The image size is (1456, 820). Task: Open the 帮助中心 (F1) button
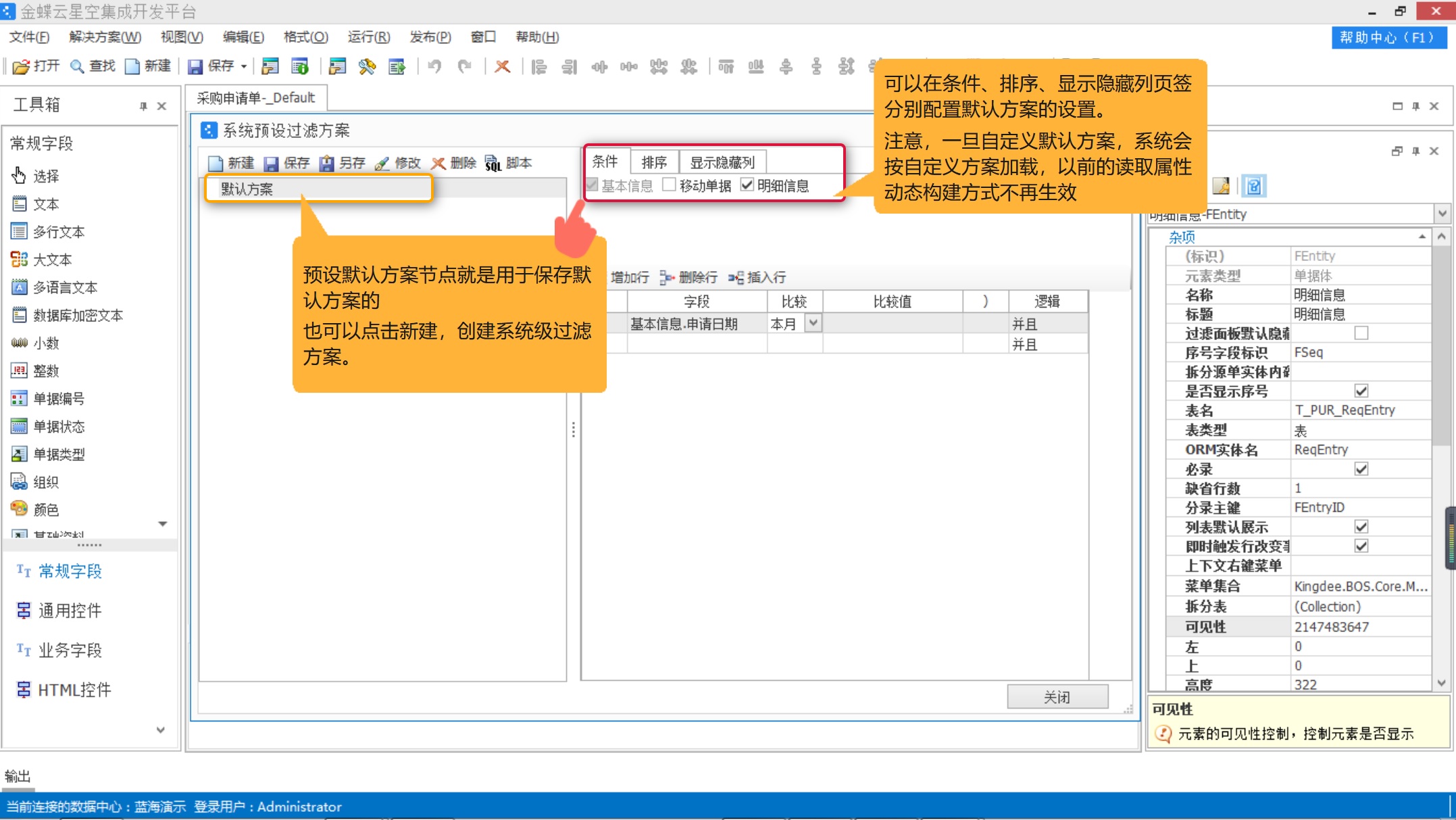click(x=1388, y=38)
